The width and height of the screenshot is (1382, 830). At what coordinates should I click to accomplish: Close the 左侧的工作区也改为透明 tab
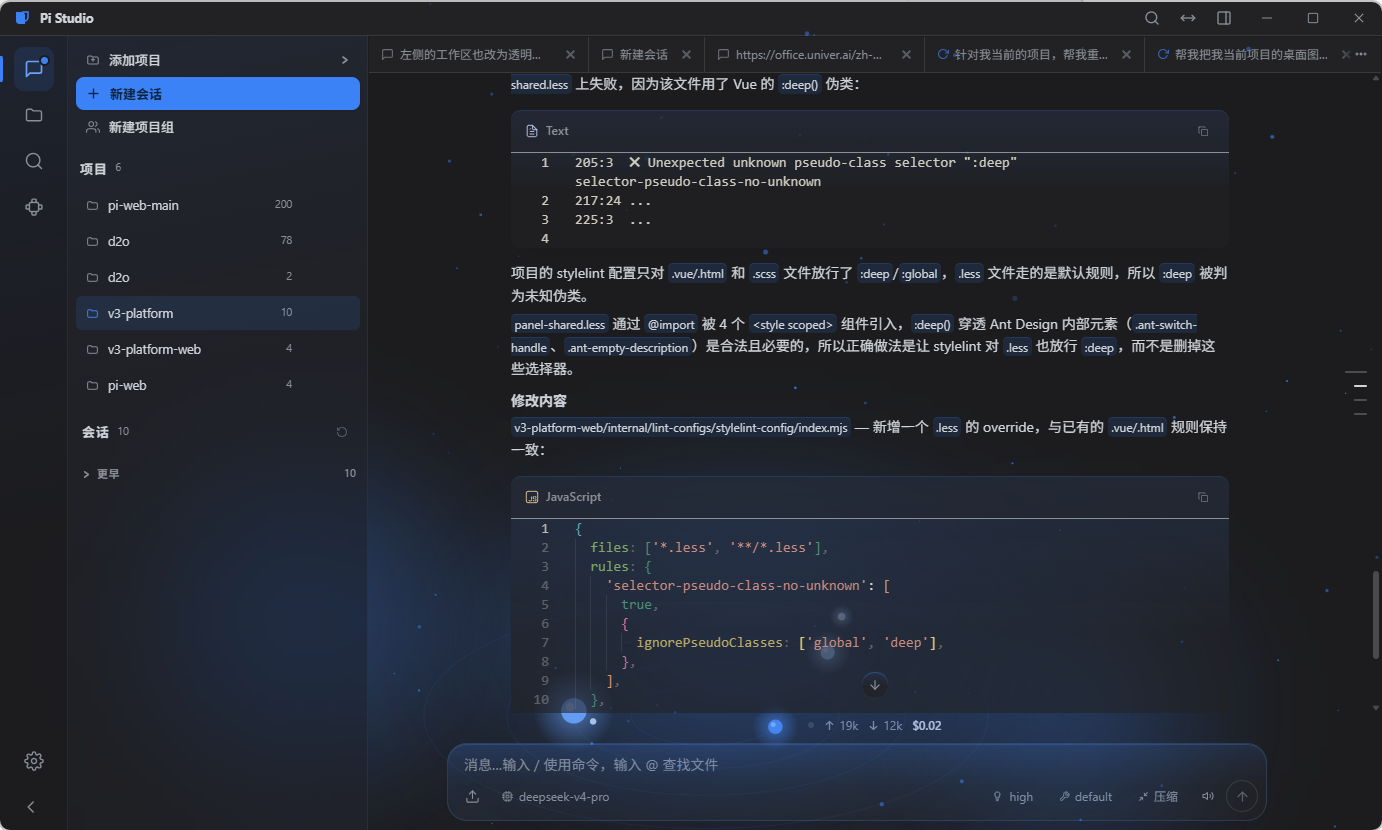click(570, 55)
